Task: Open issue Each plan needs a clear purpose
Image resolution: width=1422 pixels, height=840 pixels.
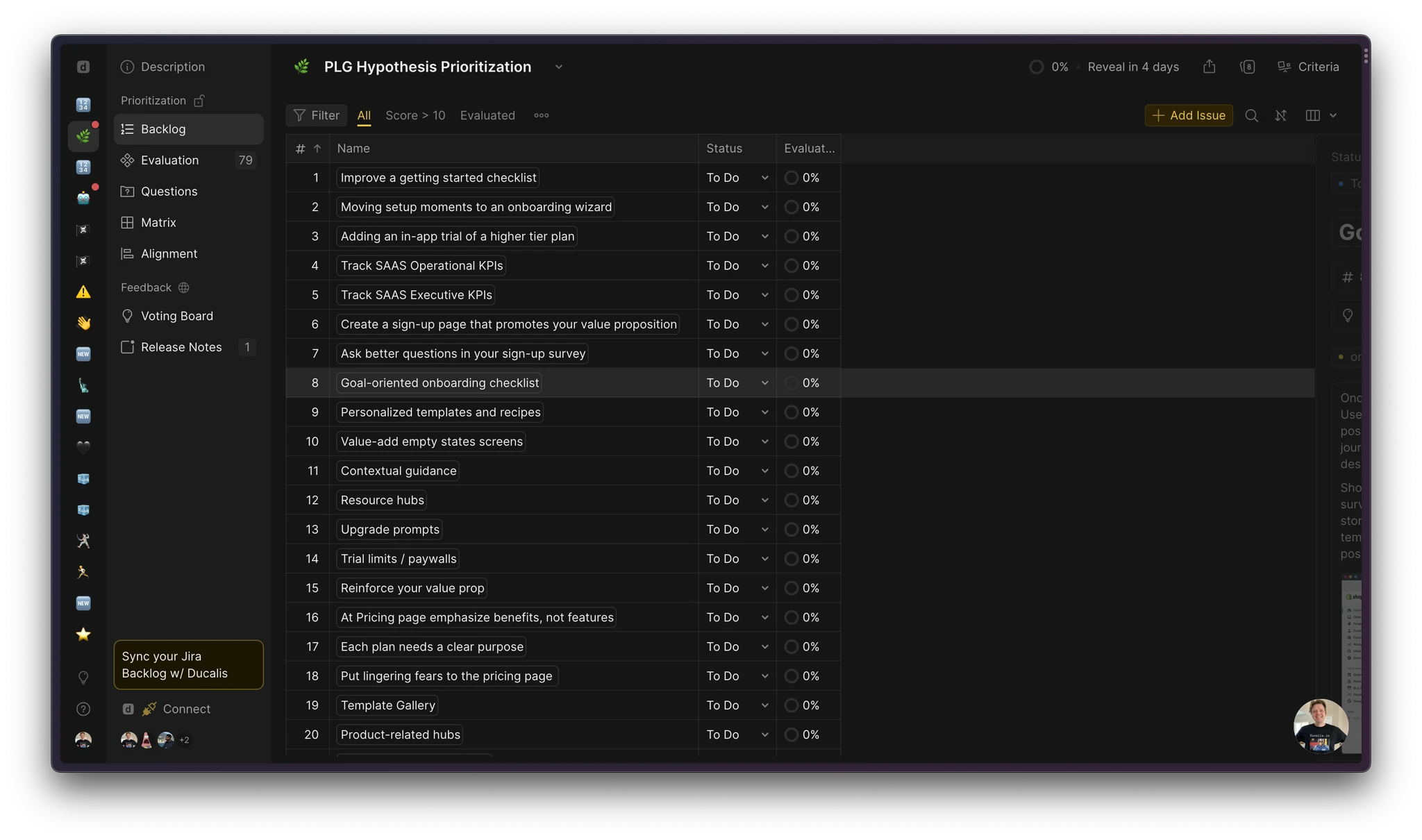Action: tap(432, 647)
